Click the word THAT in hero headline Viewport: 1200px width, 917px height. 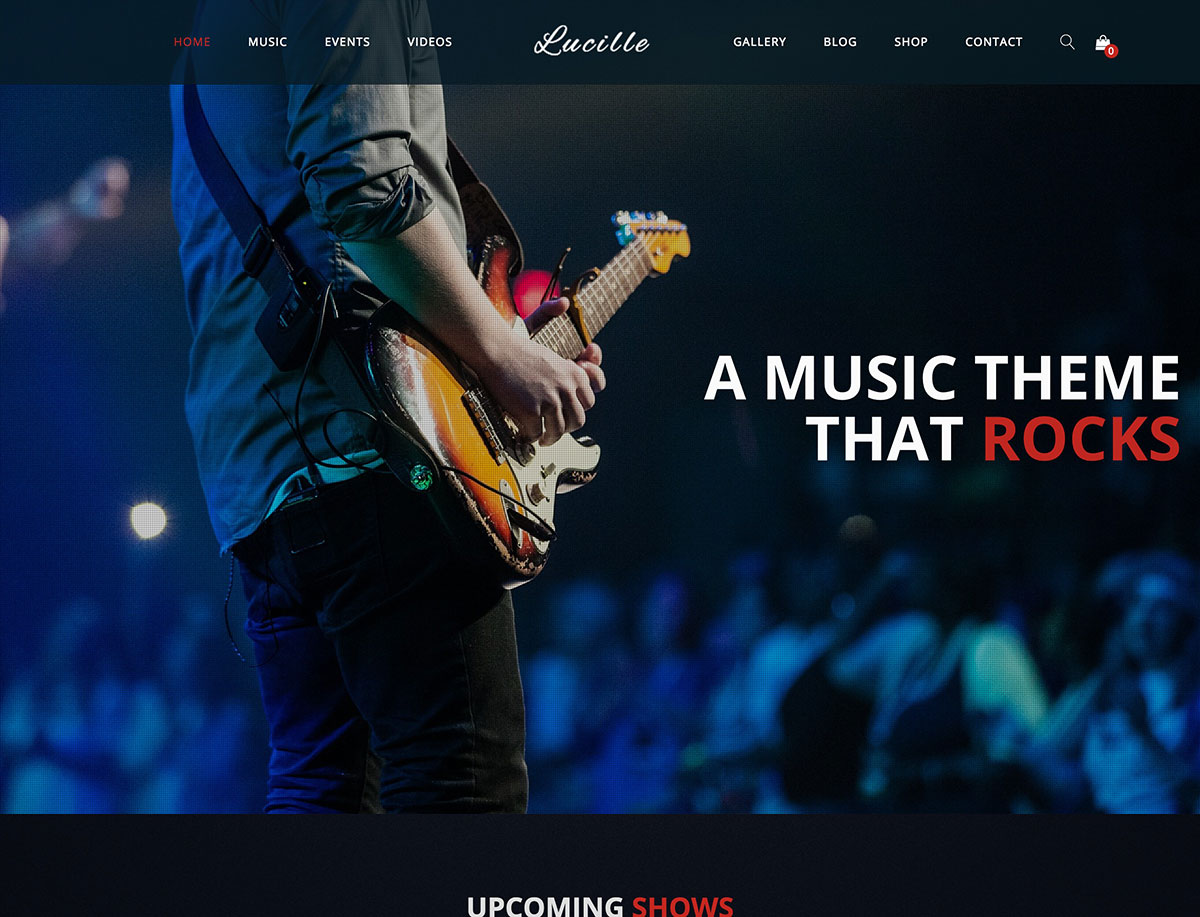pos(885,438)
